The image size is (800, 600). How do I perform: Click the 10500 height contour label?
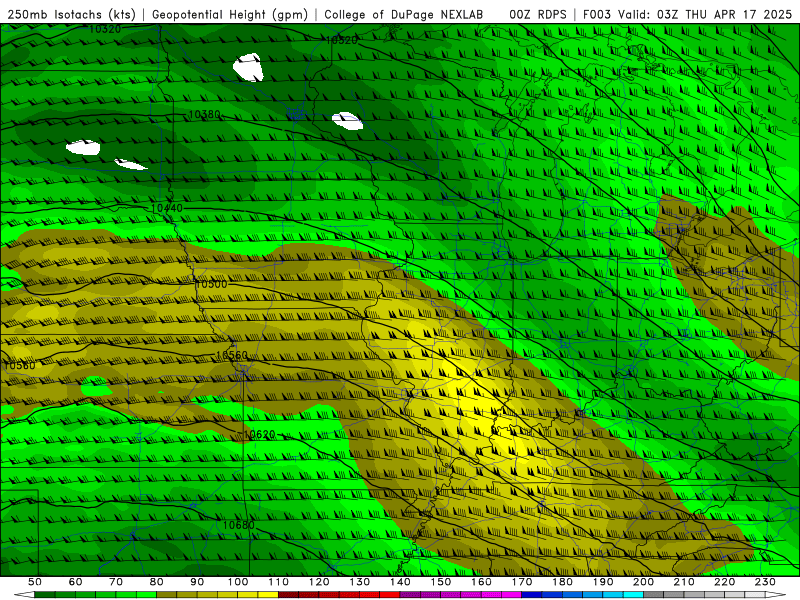click(x=211, y=284)
